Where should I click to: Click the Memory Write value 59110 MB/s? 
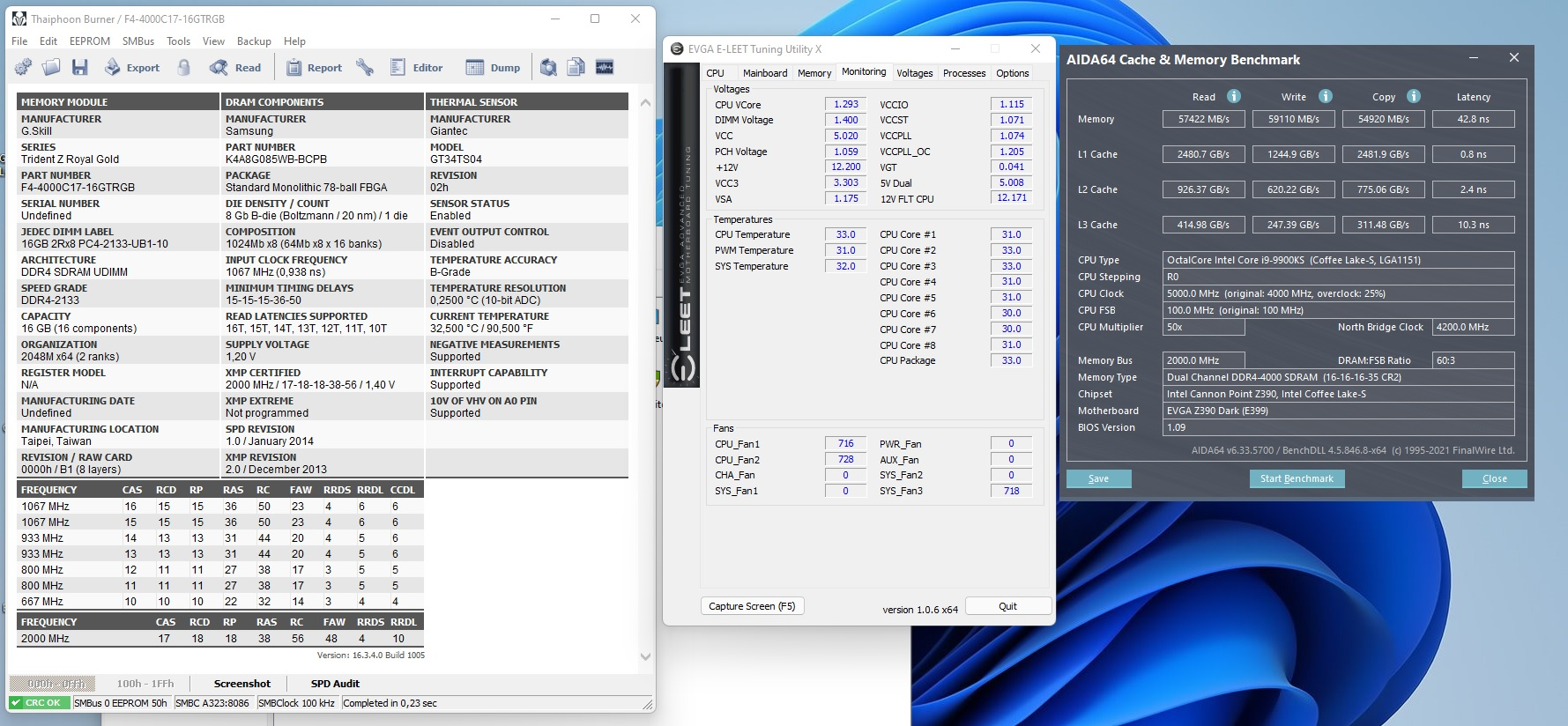[x=1294, y=119]
